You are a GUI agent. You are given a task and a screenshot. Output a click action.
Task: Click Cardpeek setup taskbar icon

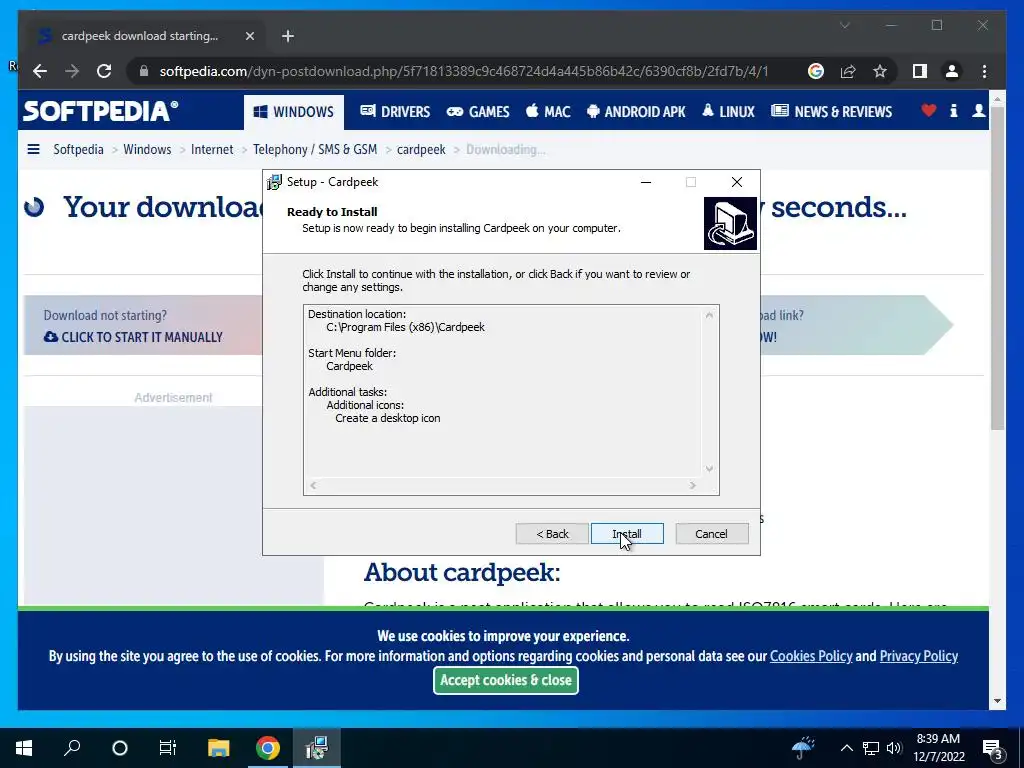[317, 748]
